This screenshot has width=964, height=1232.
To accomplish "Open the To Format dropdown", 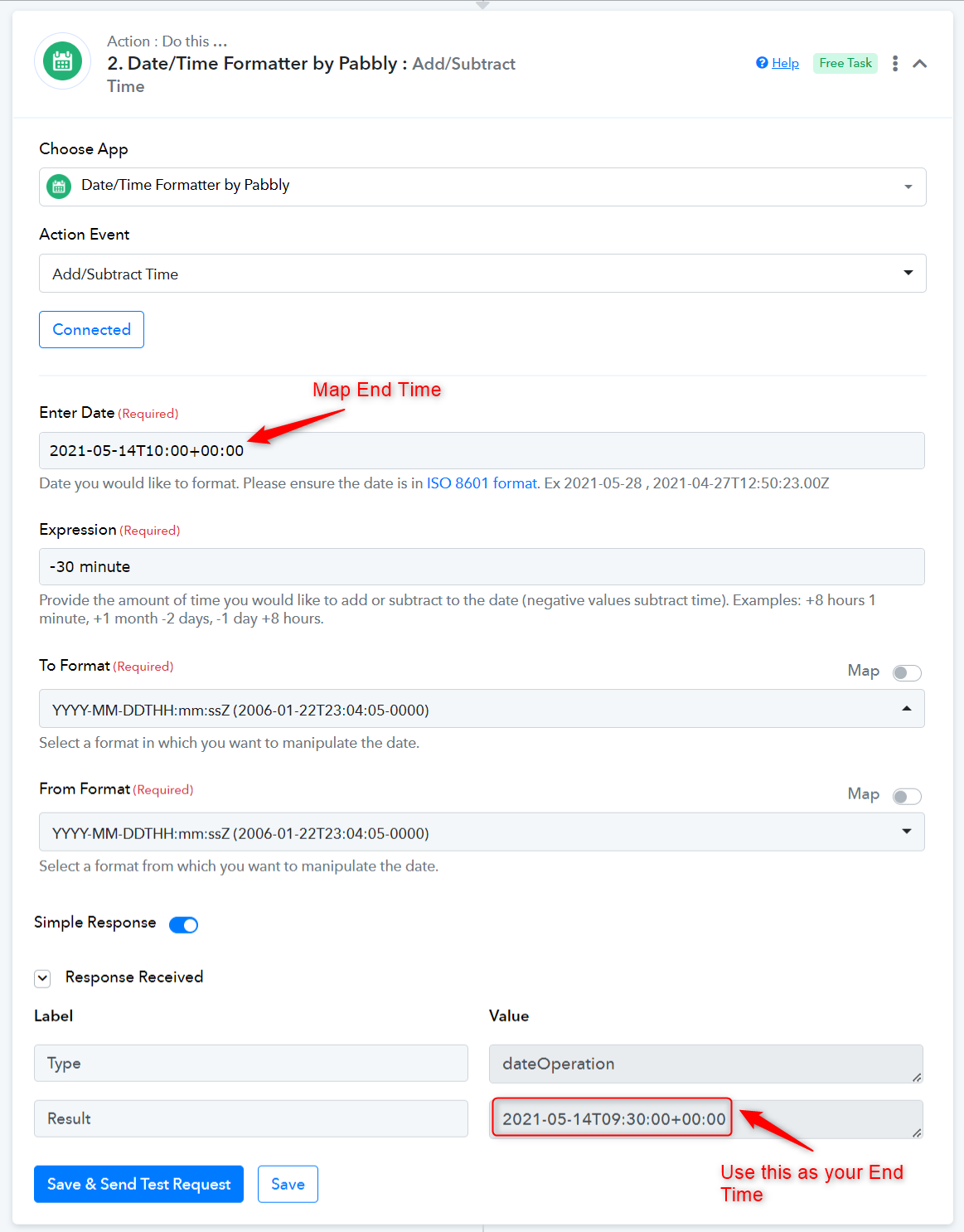I will [482, 709].
